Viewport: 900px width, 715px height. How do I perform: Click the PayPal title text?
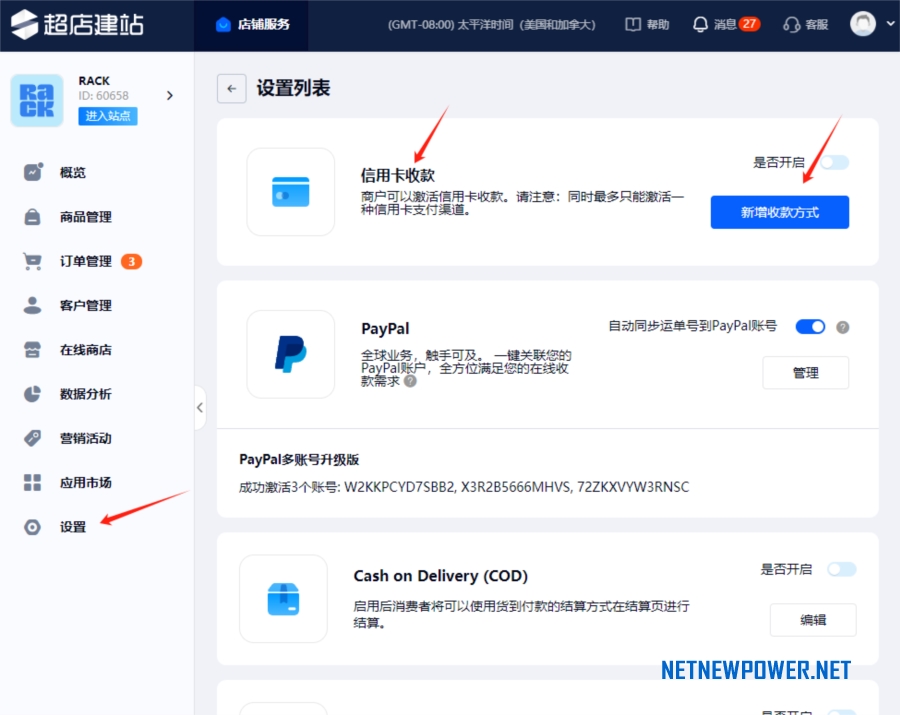click(x=385, y=329)
